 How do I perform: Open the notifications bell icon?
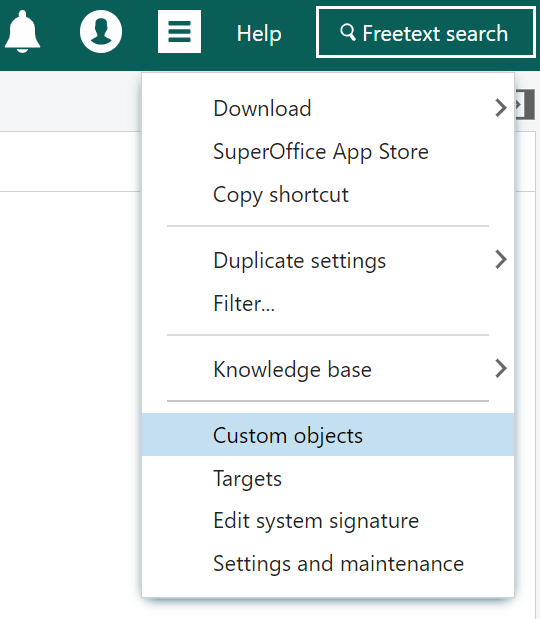coord(22,32)
